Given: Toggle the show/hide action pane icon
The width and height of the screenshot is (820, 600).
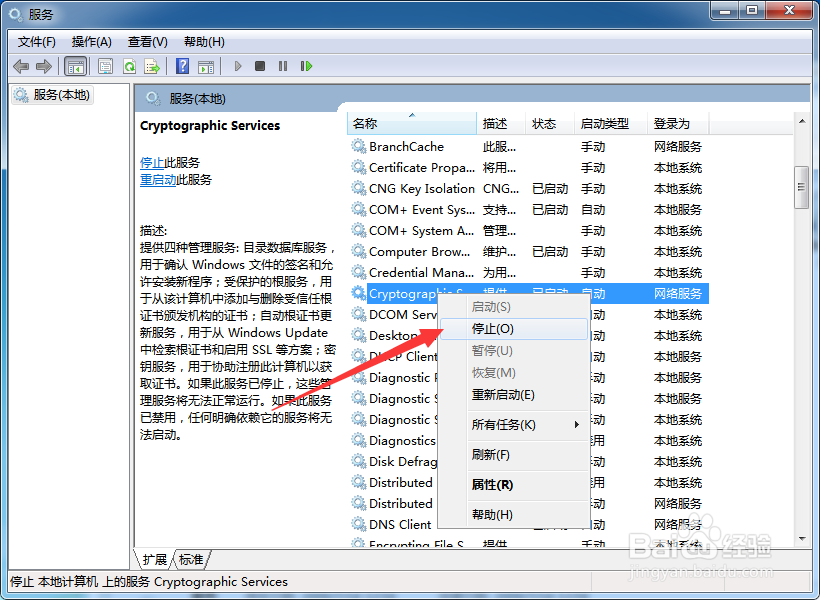Looking at the screenshot, I should click(x=207, y=66).
